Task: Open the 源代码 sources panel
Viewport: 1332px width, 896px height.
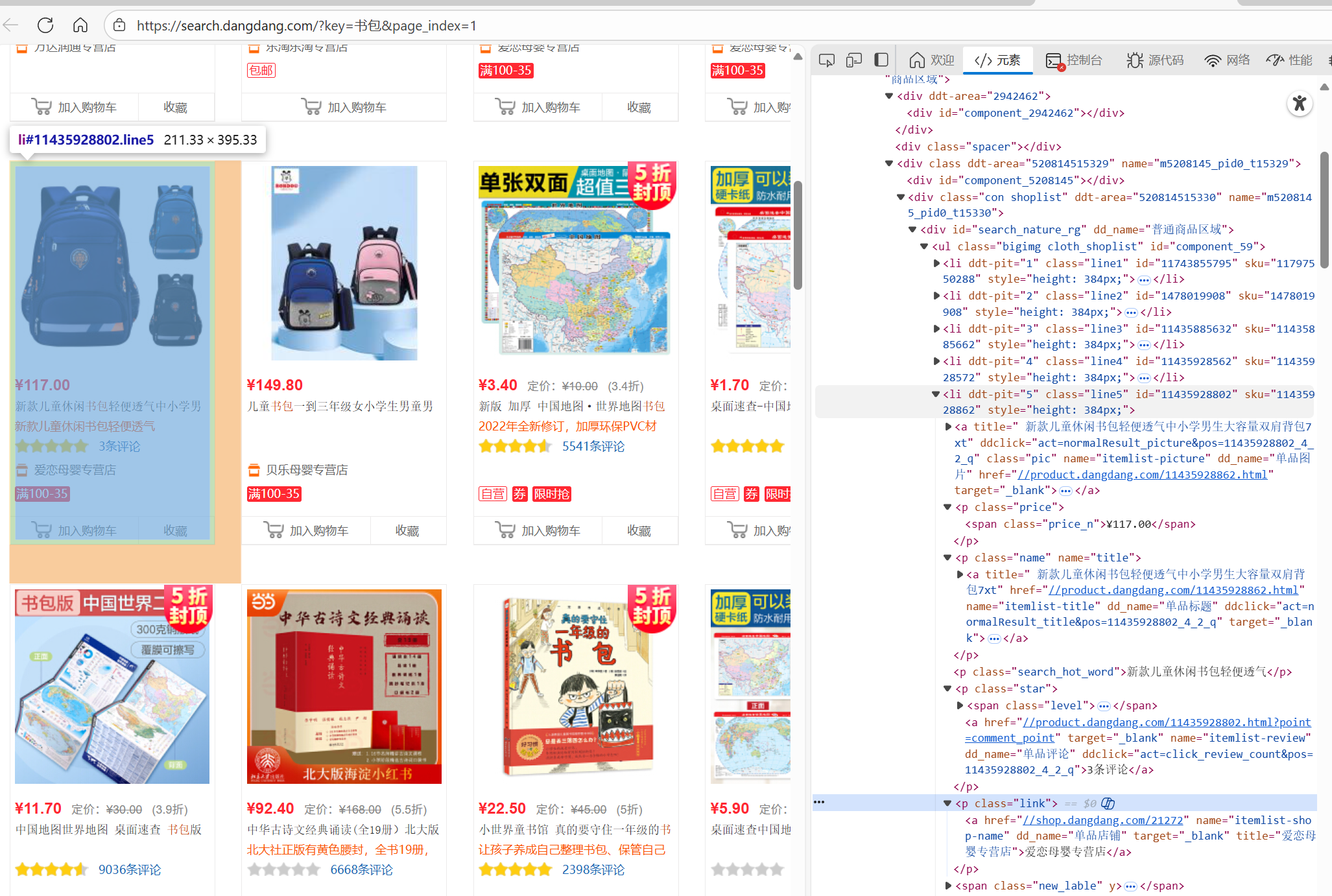Action: [1156, 60]
